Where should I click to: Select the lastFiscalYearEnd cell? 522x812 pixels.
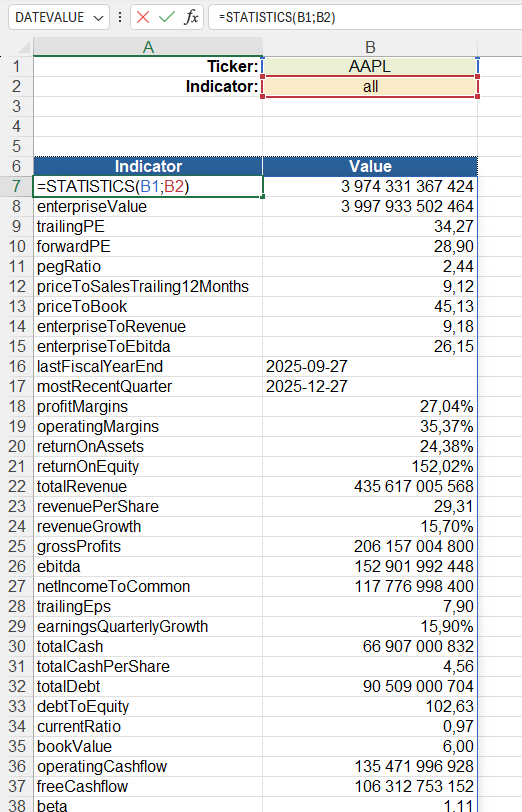point(148,367)
